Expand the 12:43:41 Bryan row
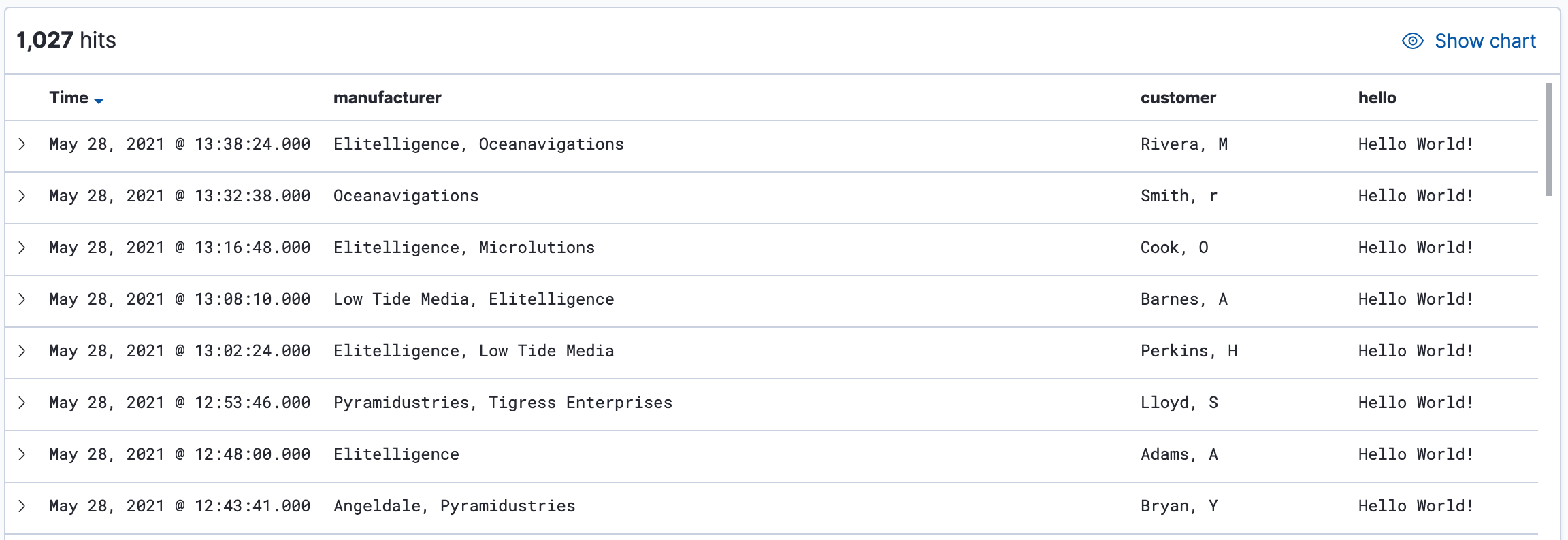 pyautogui.click(x=22, y=506)
